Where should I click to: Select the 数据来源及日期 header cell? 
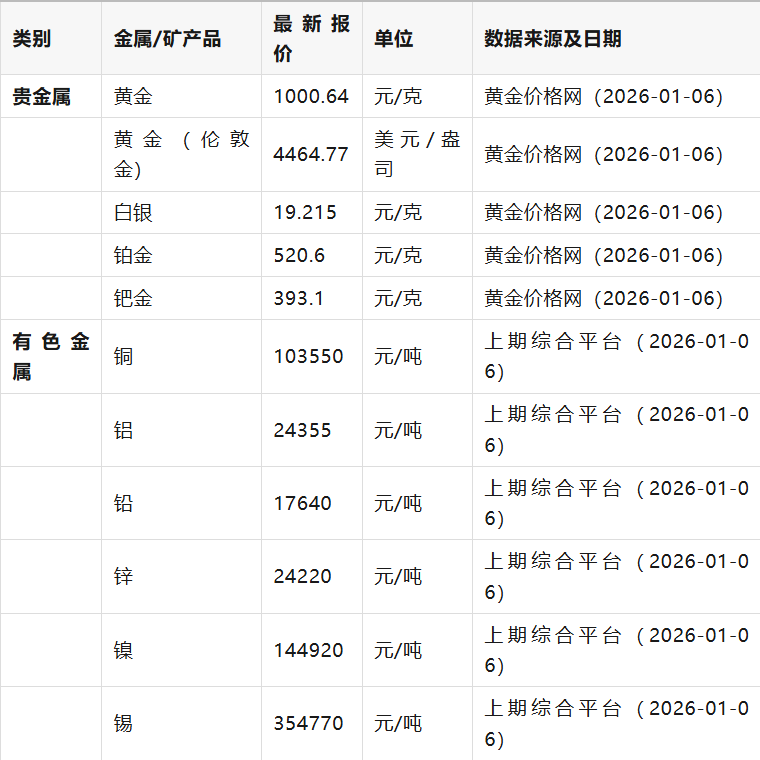(553, 39)
